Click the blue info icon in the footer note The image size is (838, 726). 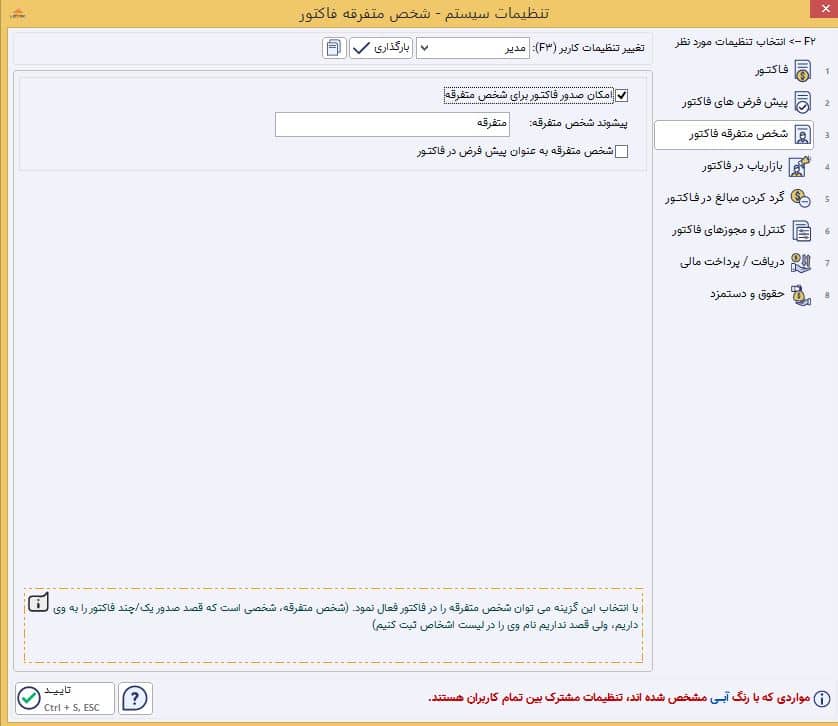pos(822,698)
